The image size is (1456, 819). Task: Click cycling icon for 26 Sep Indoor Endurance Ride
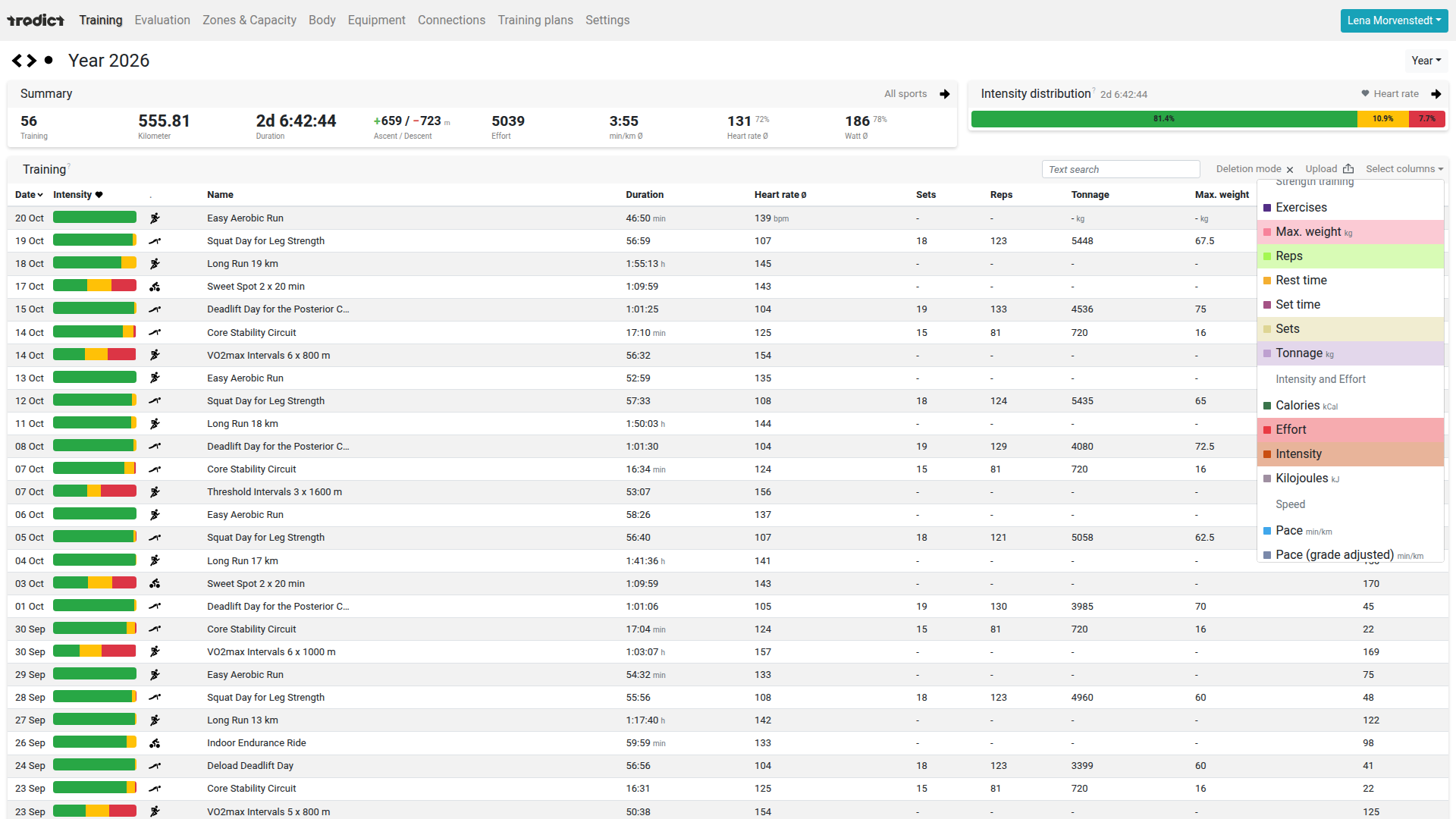click(x=155, y=743)
